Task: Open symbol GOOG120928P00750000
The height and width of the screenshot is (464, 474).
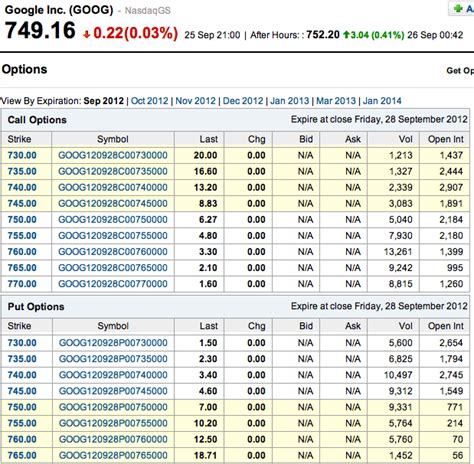Action: coord(113,407)
